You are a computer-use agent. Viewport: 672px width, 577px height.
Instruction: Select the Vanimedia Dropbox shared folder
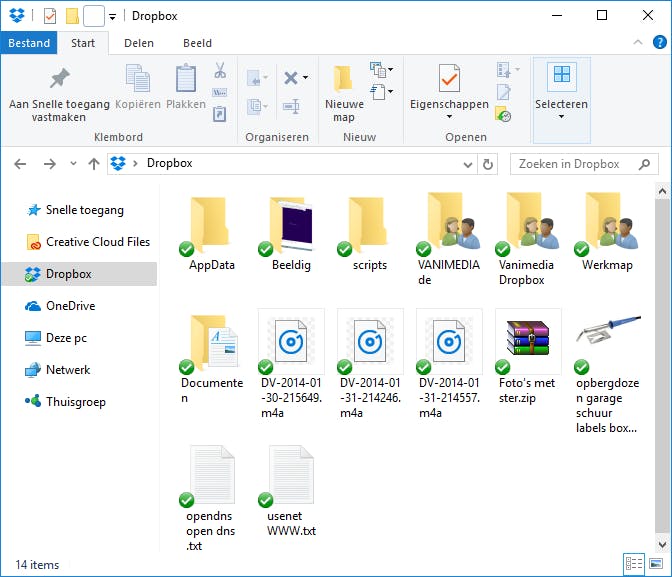click(528, 240)
